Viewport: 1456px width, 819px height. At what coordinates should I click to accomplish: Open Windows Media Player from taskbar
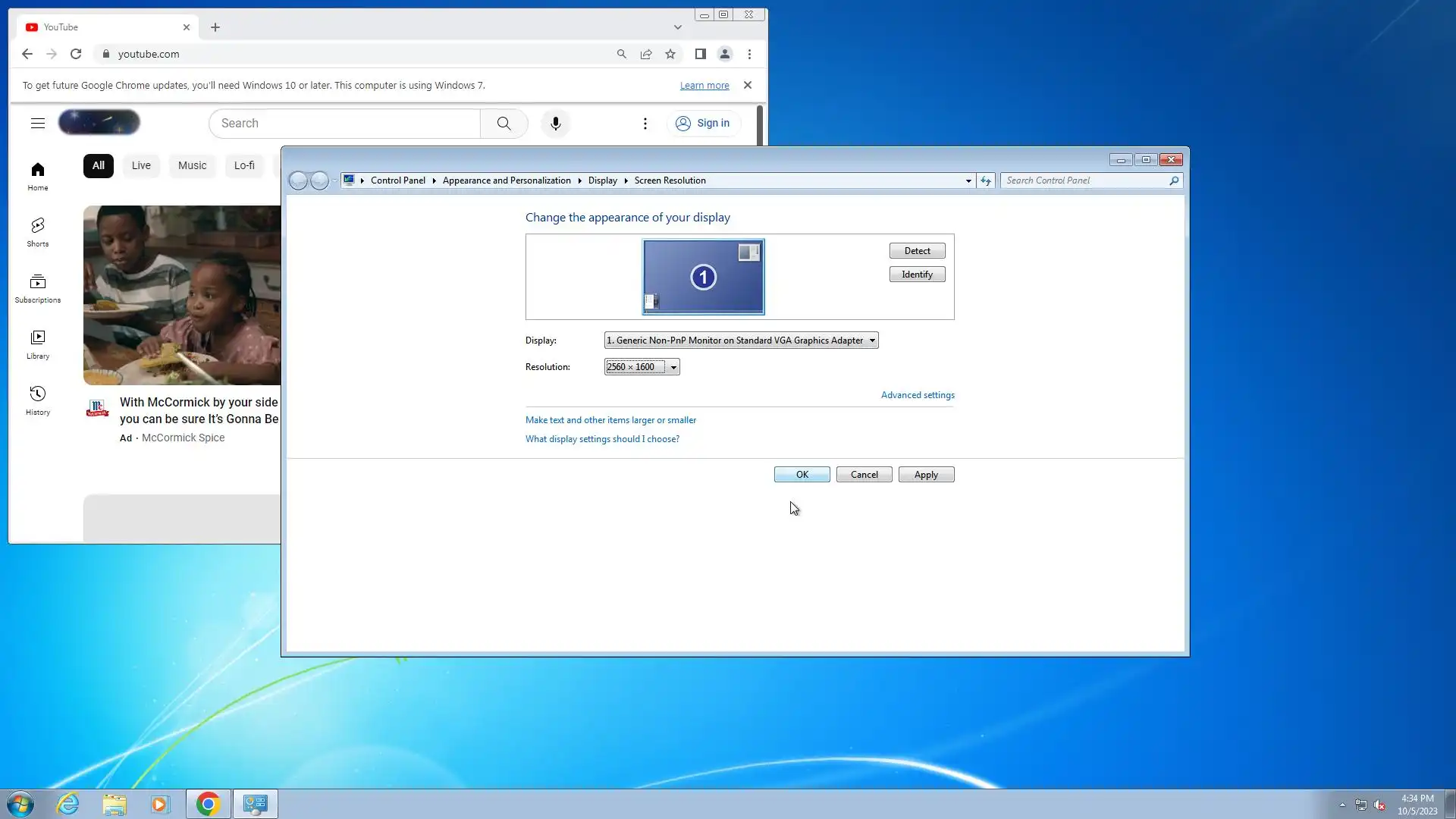click(160, 804)
